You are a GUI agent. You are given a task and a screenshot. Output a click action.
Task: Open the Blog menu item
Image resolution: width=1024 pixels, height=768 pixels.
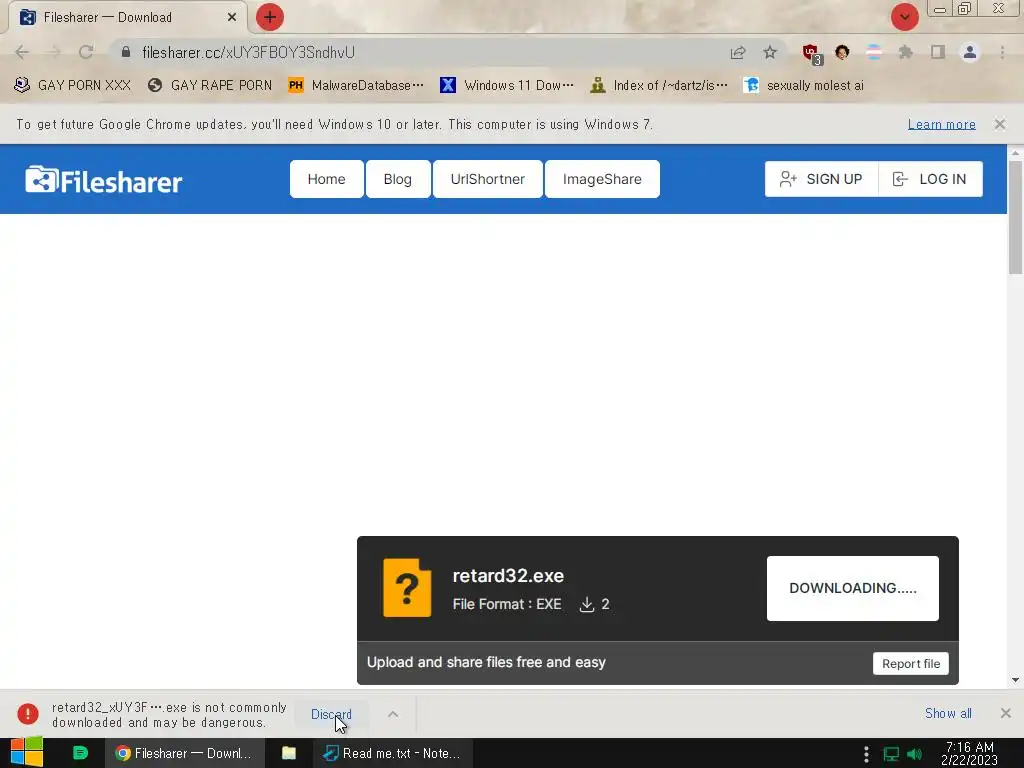[x=398, y=179]
